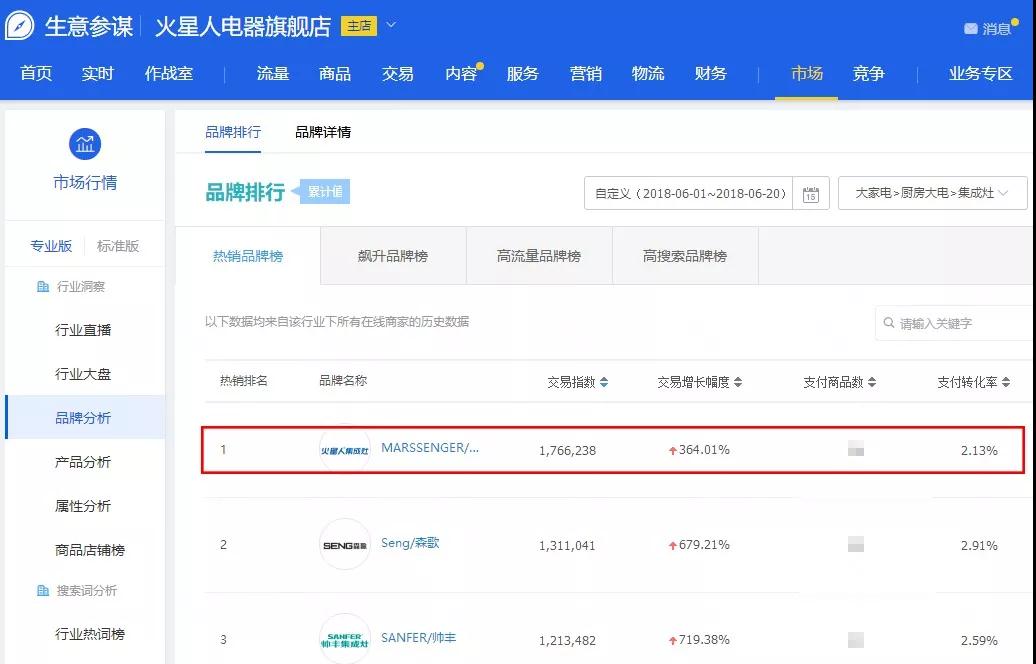Open the date picker calendar icon

(x=811, y=194)
